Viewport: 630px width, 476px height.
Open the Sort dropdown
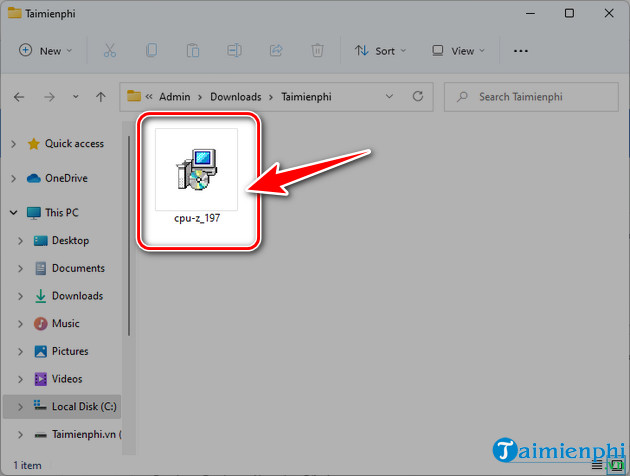[x=380, y=51]
